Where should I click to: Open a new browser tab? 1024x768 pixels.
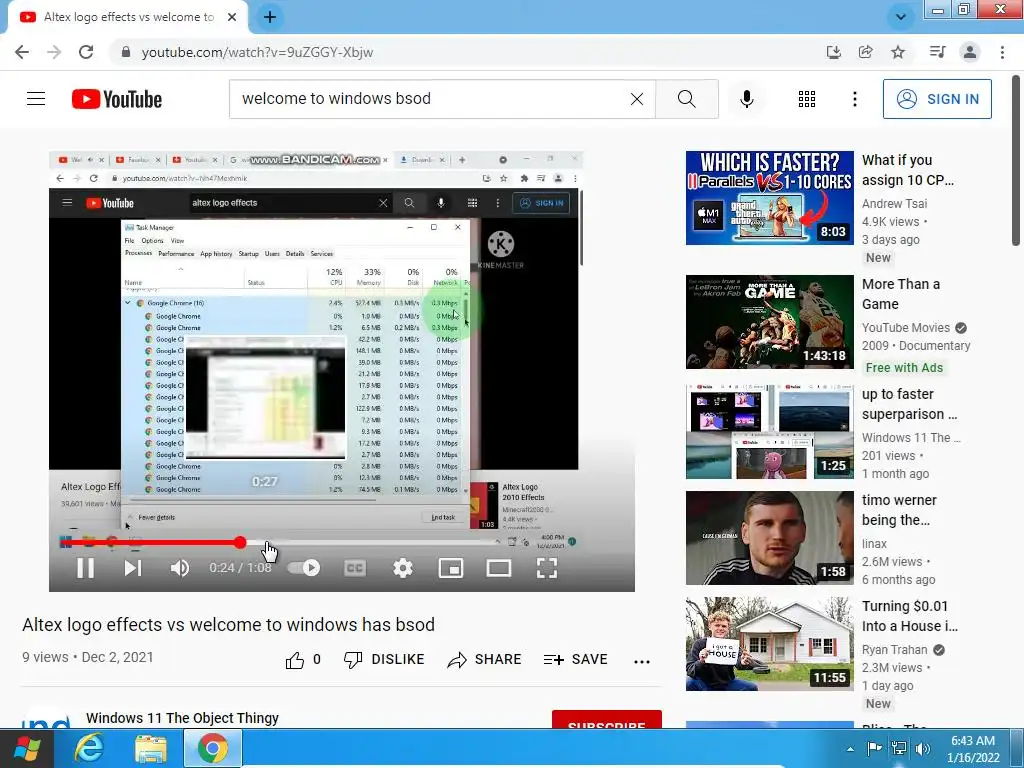coord(270,17)
